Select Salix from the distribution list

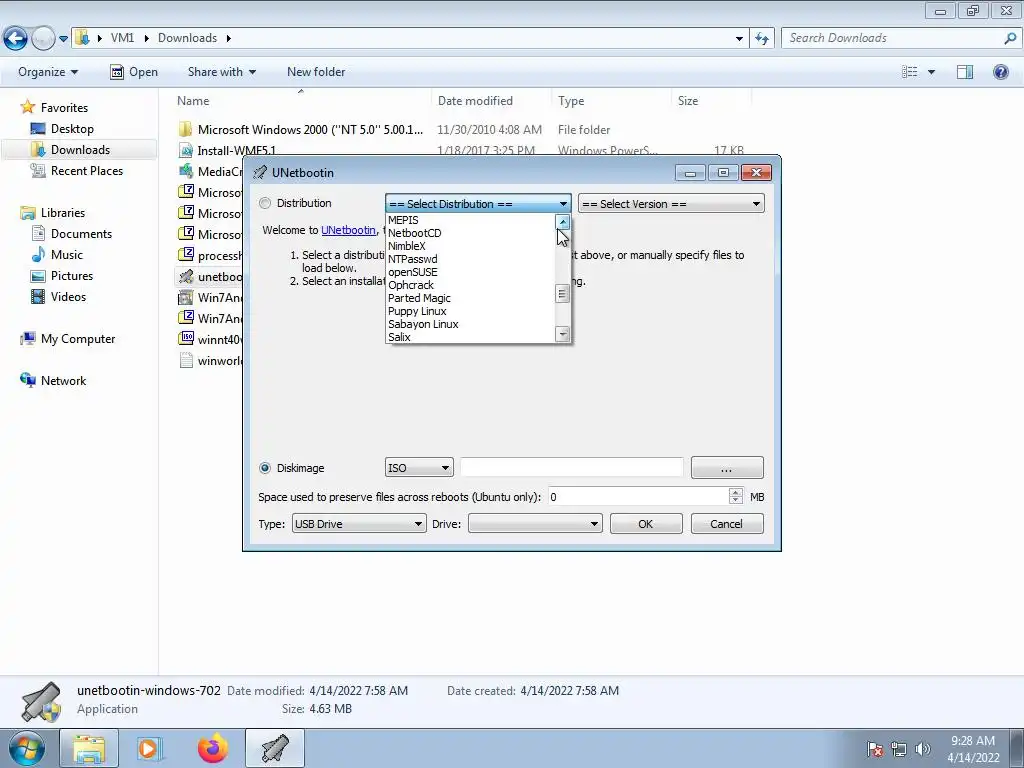point(399,337)
